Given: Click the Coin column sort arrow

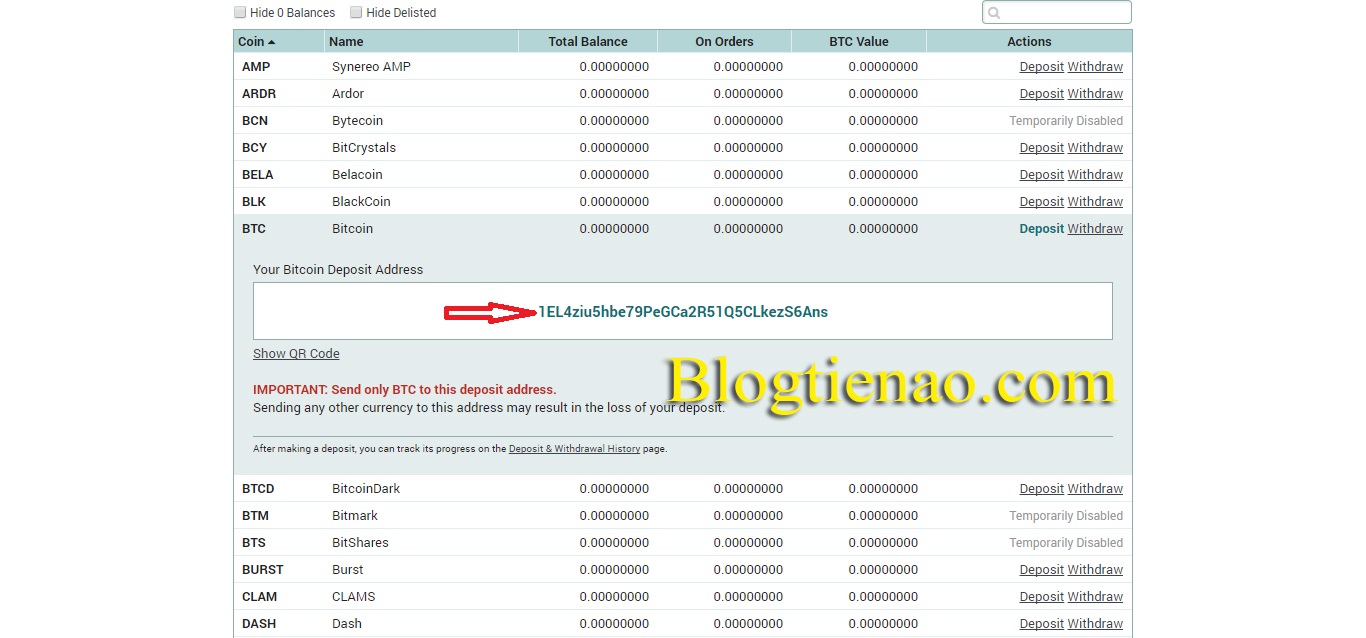Looking at the screenshot, I should coord(271,42).
